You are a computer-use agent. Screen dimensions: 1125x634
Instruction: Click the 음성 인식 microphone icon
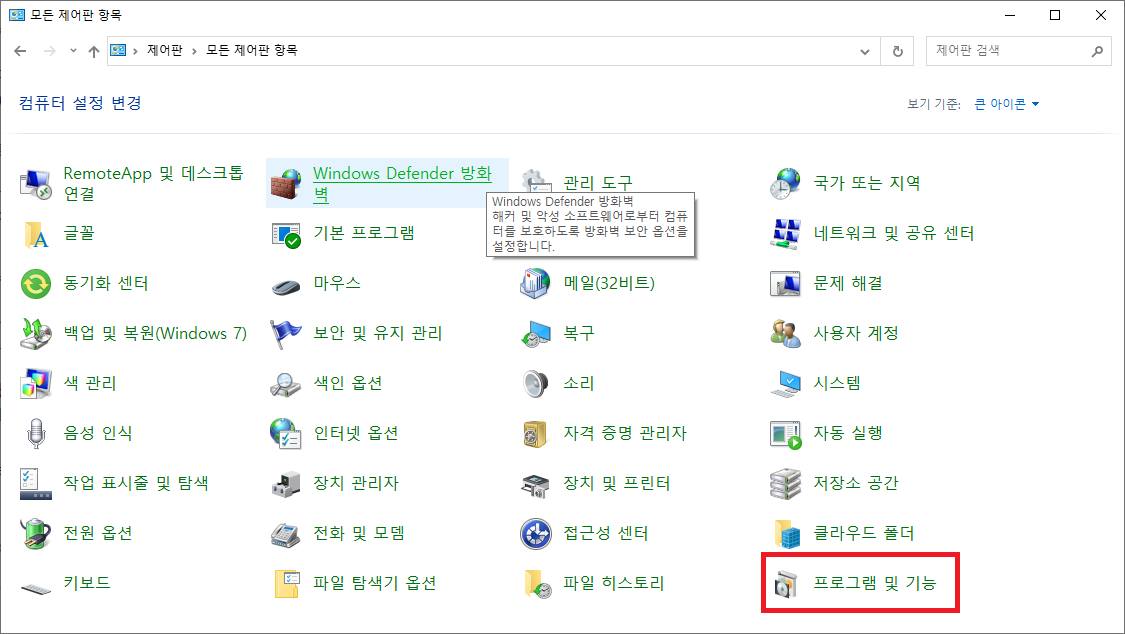click(35, 434)
